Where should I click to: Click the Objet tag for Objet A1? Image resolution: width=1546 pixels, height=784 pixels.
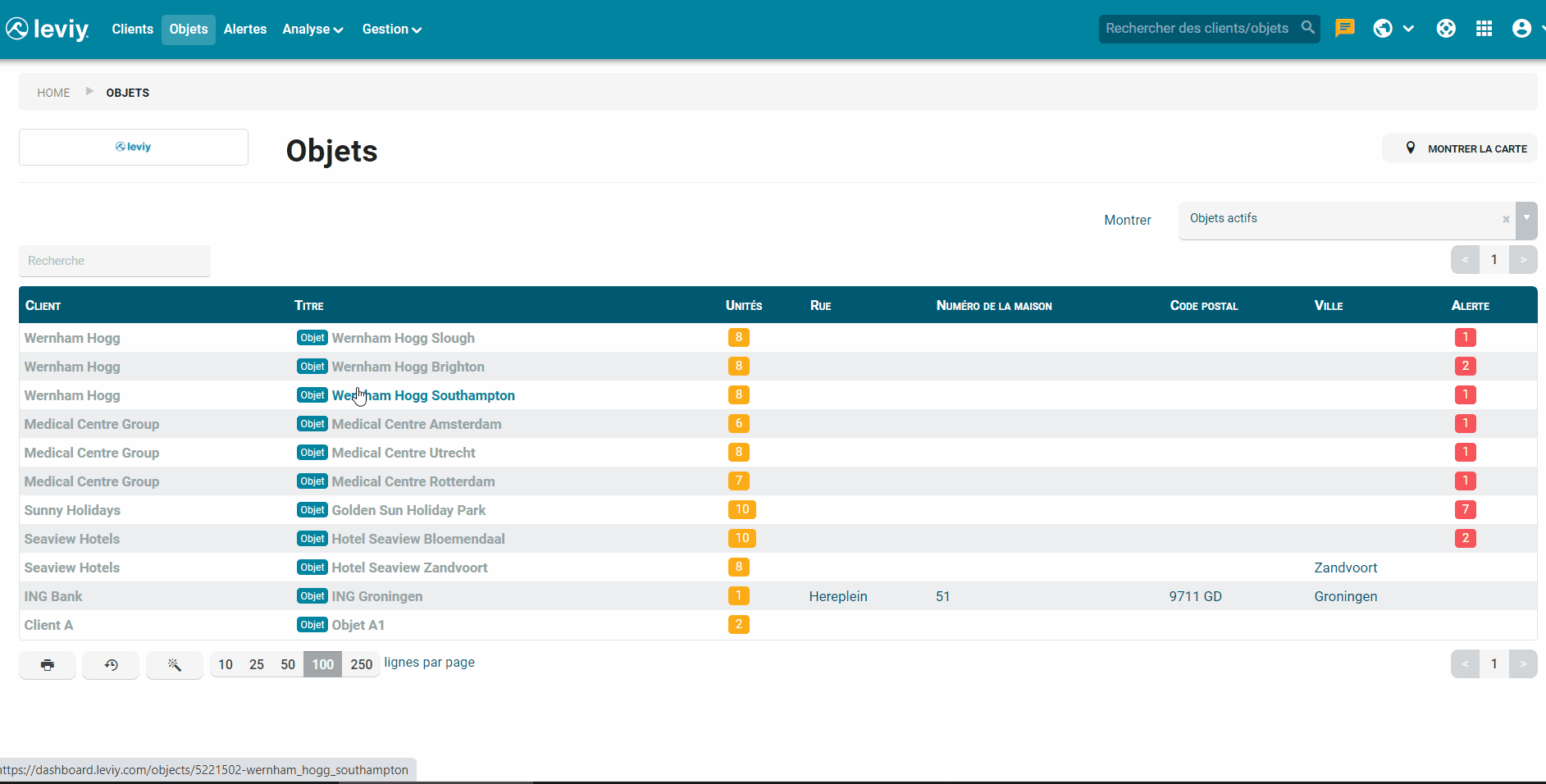click(312, 624)
